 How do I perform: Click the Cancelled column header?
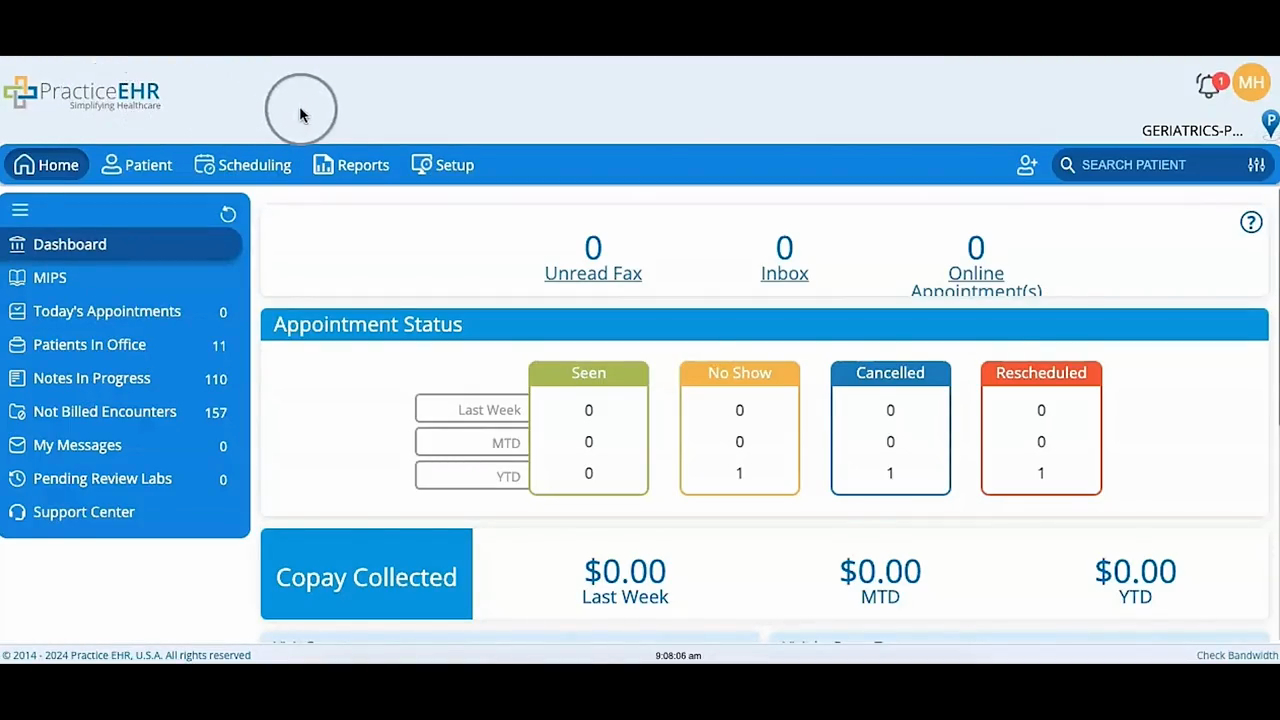pos(890,373)
